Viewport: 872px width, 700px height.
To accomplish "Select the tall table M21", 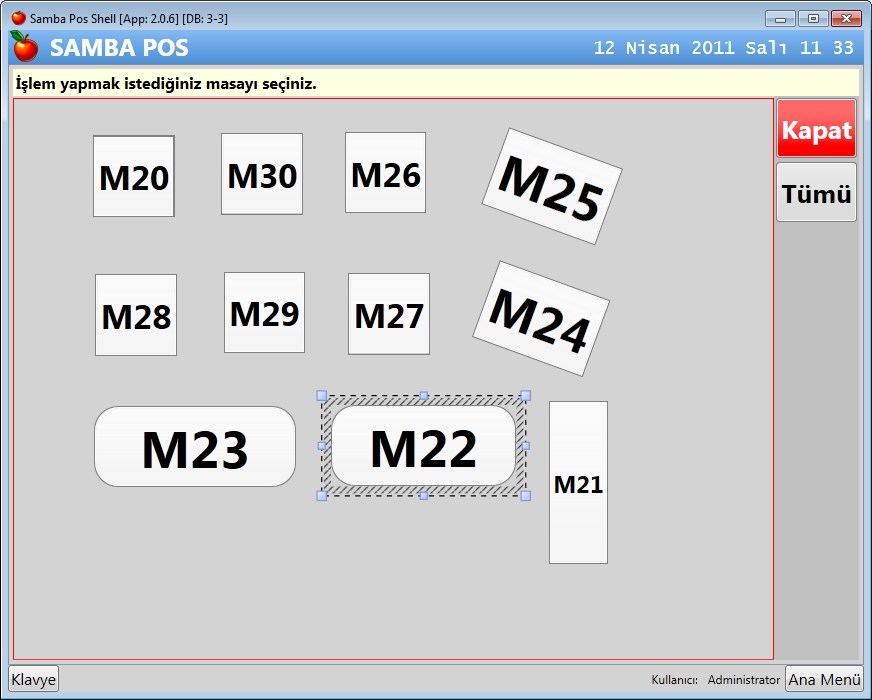I will pyautogui.click(x=578, y=483).
